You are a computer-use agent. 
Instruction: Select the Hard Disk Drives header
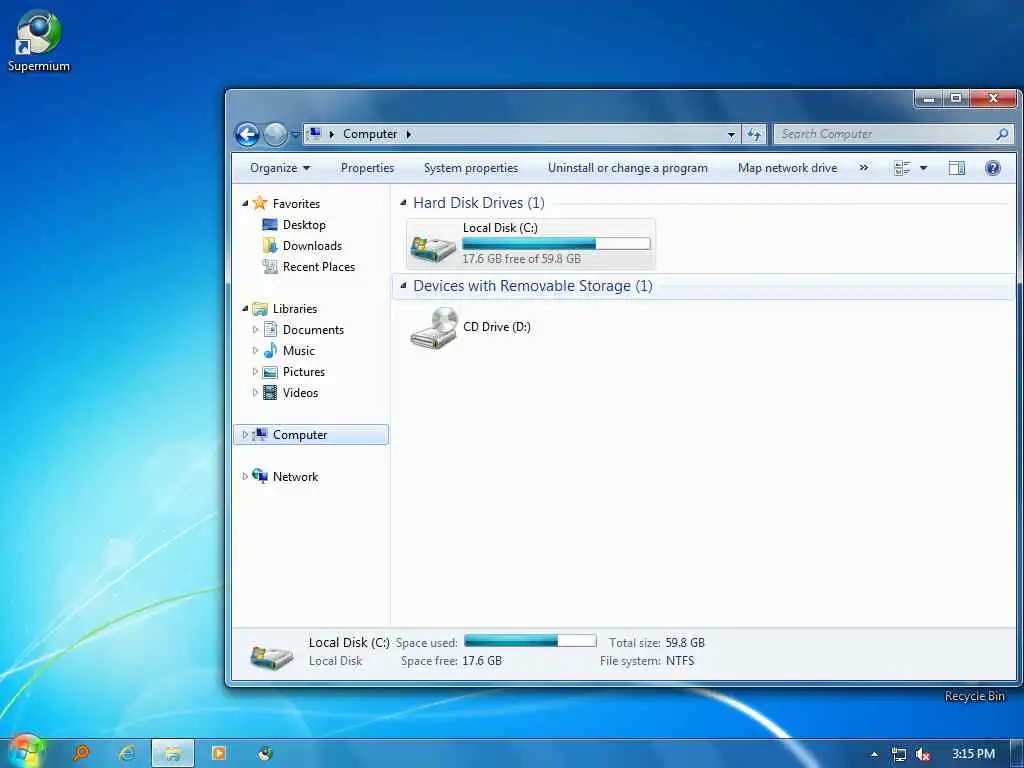click(479, 202)
